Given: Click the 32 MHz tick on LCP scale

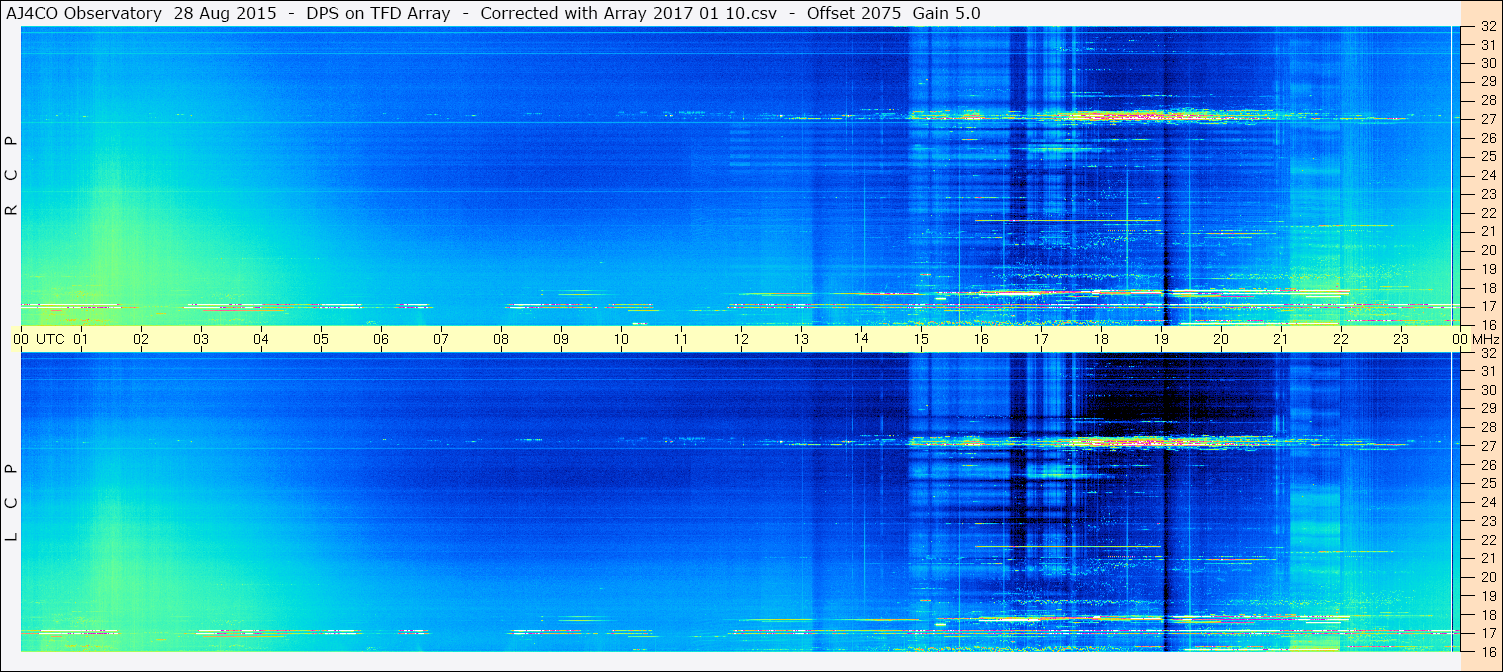Looking at the screenshot, I should (1488, 353).
